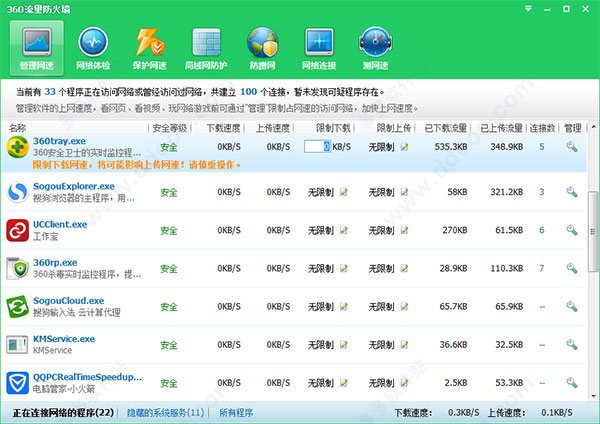Open manage menu for UCClient.exe
Image resolution: width=600 pixels, height=424 pixels.
tap(572, 230)
